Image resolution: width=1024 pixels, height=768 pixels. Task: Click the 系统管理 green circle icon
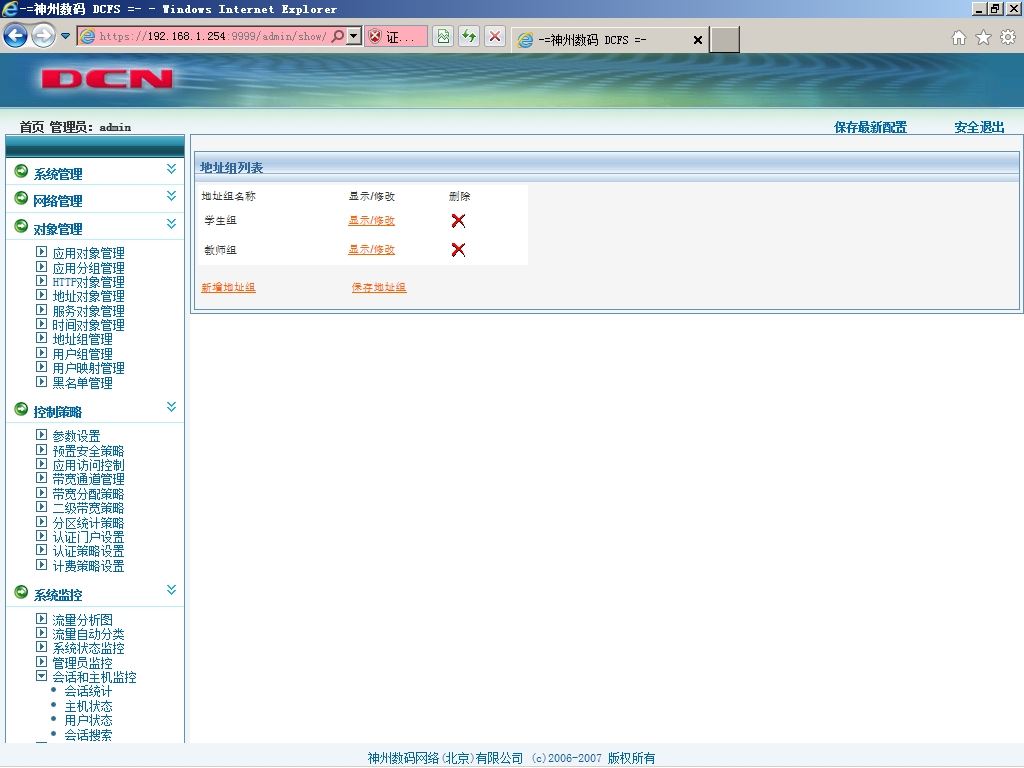(x=21, y=171)
